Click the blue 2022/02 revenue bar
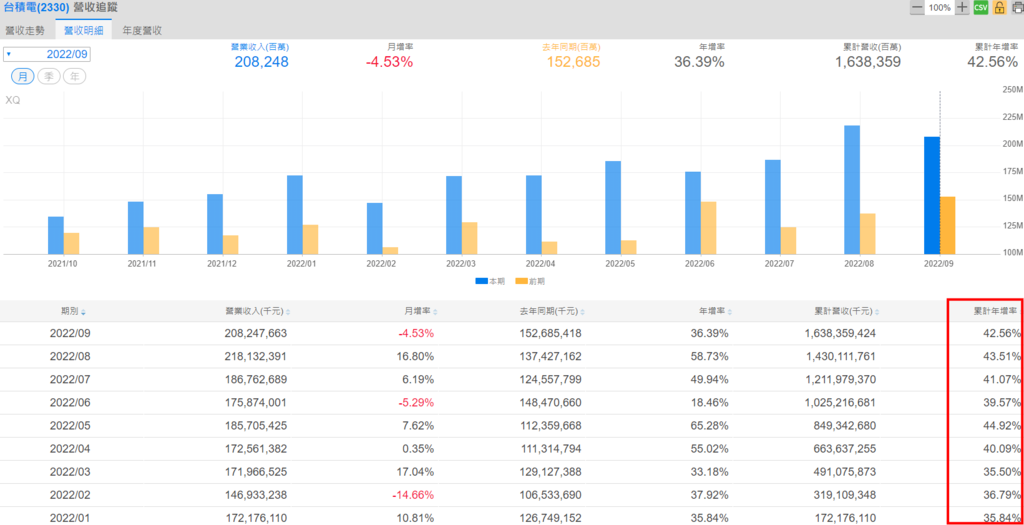This screenshot has width=1024, height=525. [x=375, y=229]
